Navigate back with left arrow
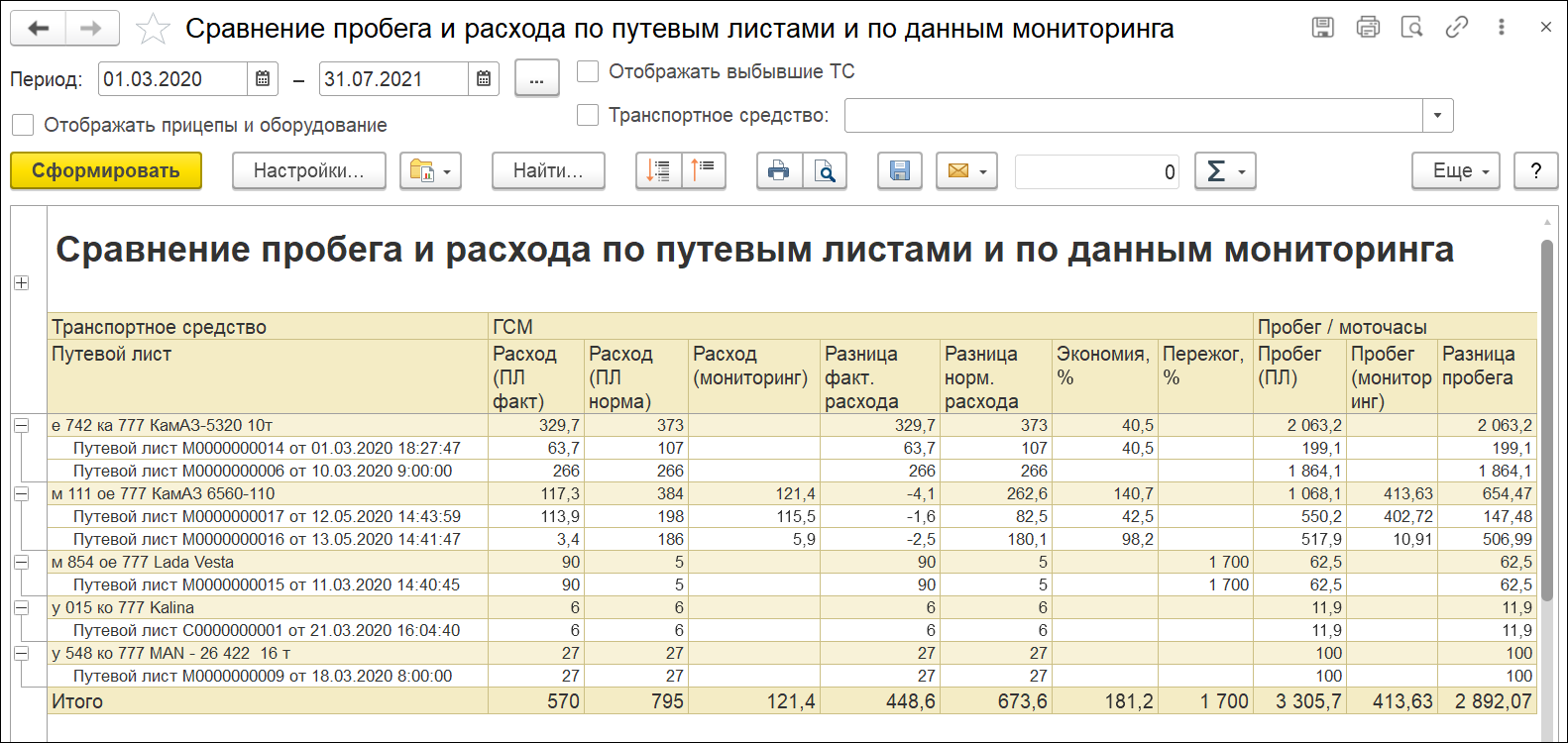The height and width of the screenshot is (743, 1568). click(x=39, y=29)
